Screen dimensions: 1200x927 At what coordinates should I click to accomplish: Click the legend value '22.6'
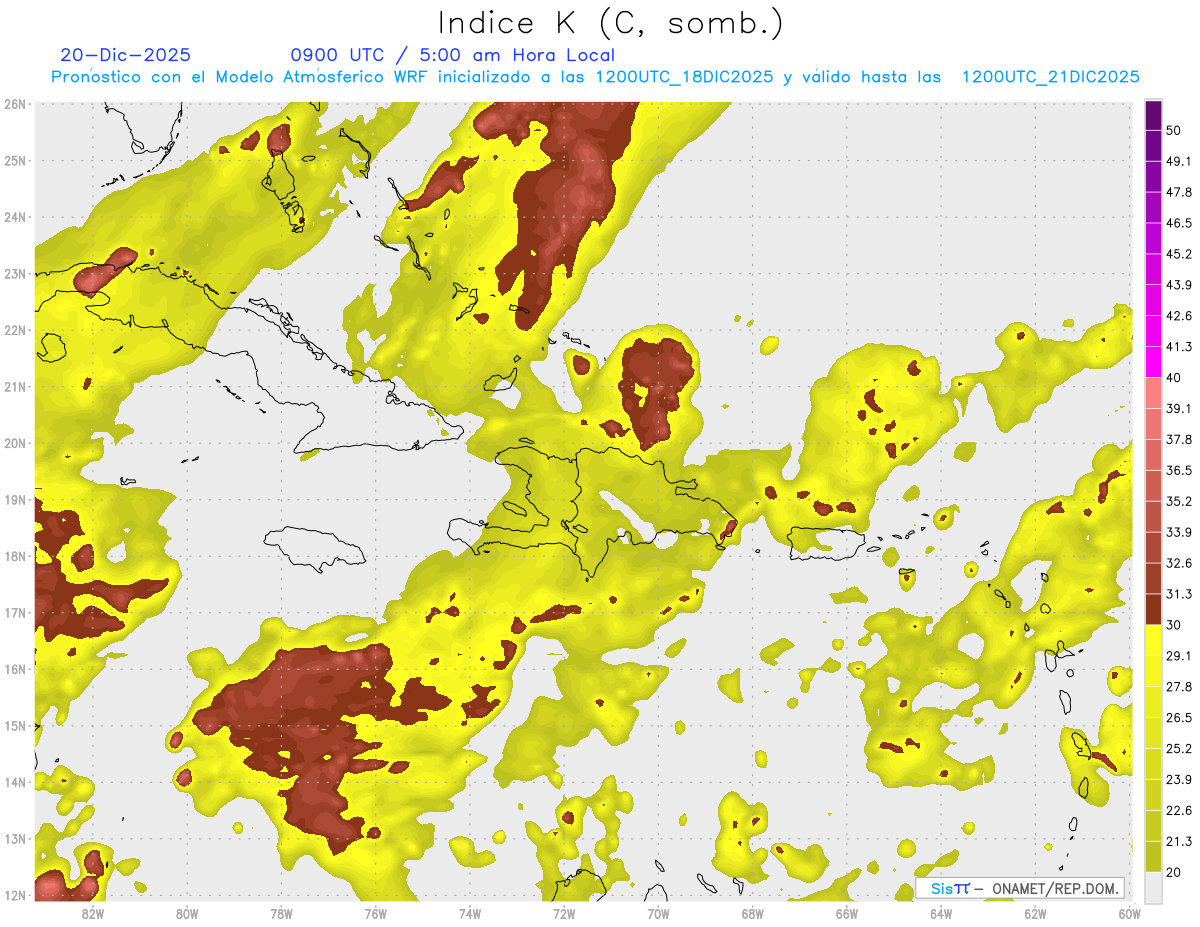1179,810
